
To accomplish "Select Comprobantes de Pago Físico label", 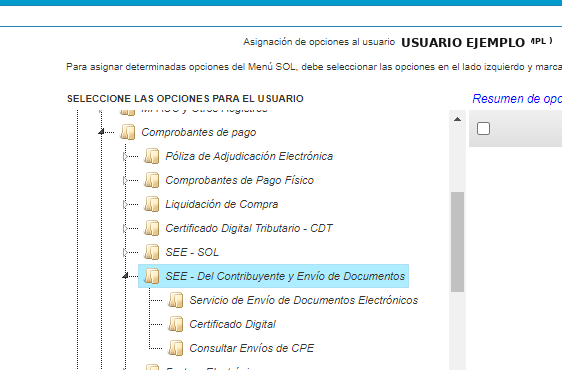I will click(239, 180).
